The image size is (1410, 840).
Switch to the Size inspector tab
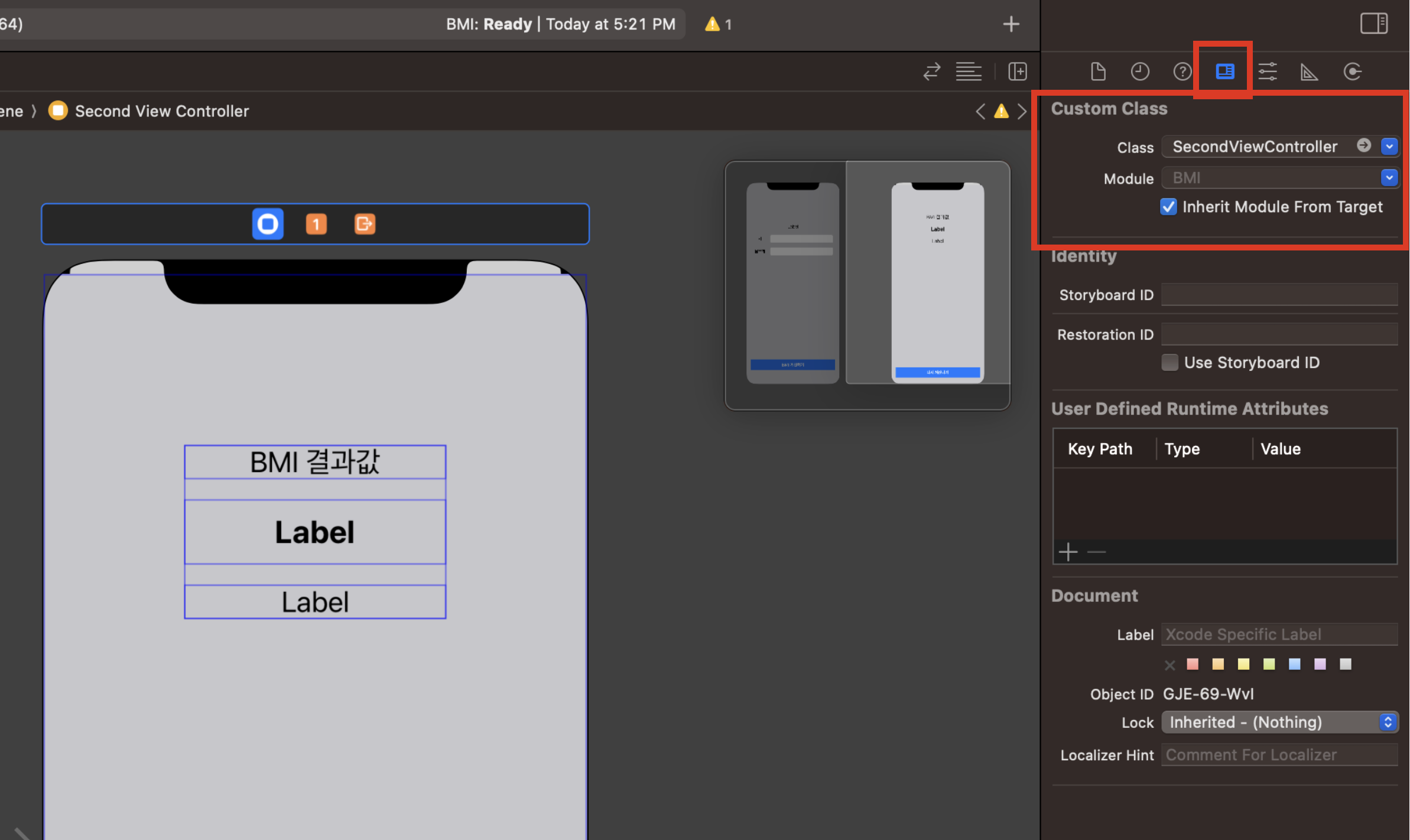click(x=1310, y=72)
